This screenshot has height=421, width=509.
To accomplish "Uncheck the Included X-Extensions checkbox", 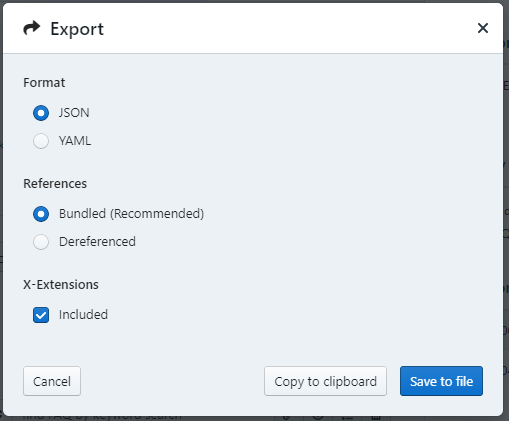I will pos(41,315).
